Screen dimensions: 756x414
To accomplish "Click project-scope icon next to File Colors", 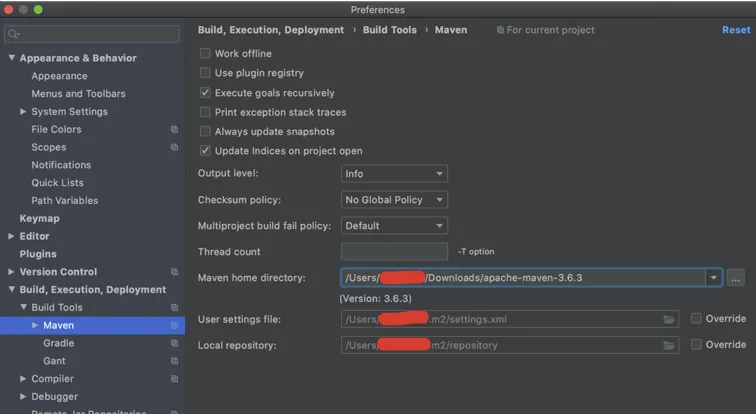I will click(174, 130).
